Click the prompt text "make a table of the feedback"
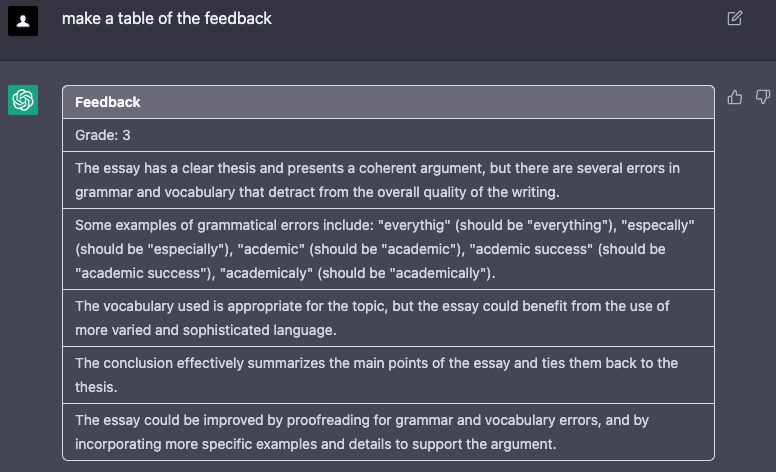776x472 pixels. (x=167, y=18)
